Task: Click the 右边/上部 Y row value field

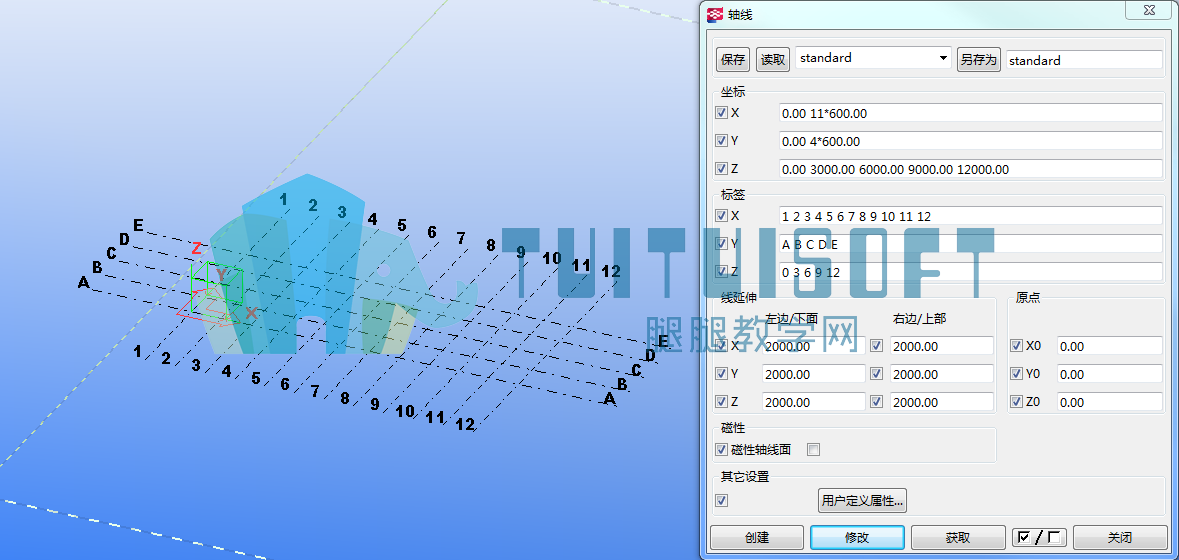Action: (x=941, y=374)
